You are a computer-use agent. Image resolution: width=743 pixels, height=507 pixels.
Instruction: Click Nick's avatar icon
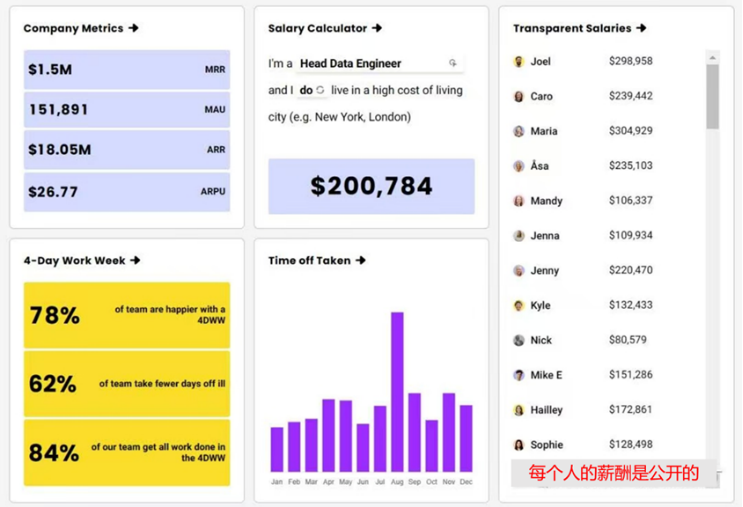tap(519, 340)
